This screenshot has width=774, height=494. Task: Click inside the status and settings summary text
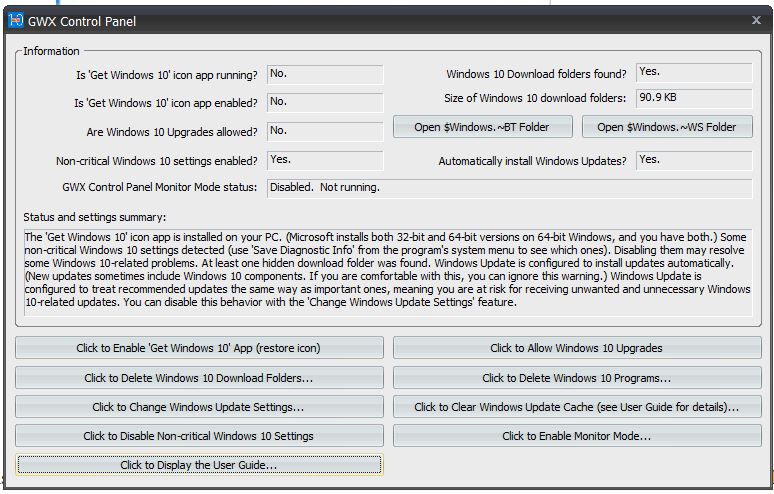(x=388, y=272)
